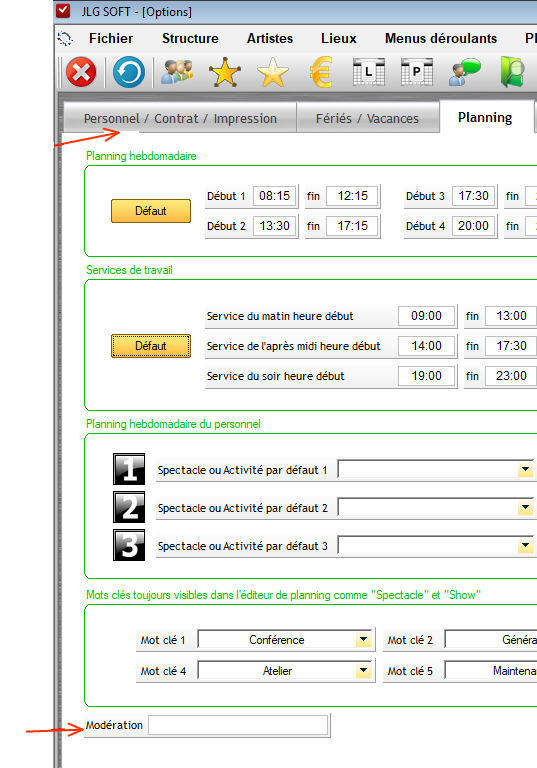Click the sheriff star badge toolbar icon
The height and width of the screenshot is (768, 537).
(224, 72)
